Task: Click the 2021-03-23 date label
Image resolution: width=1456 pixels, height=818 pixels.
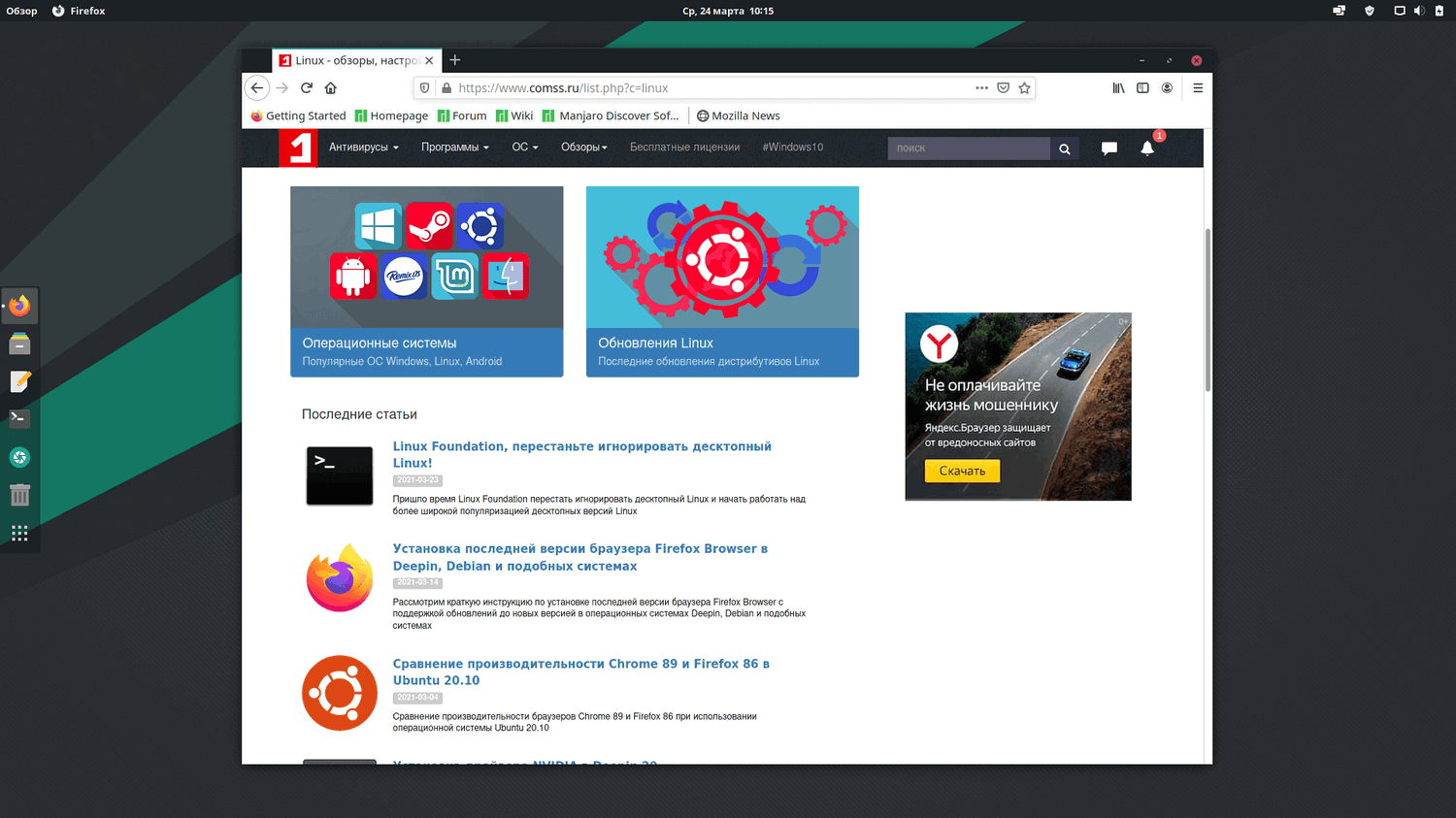Action: (417, 480)
